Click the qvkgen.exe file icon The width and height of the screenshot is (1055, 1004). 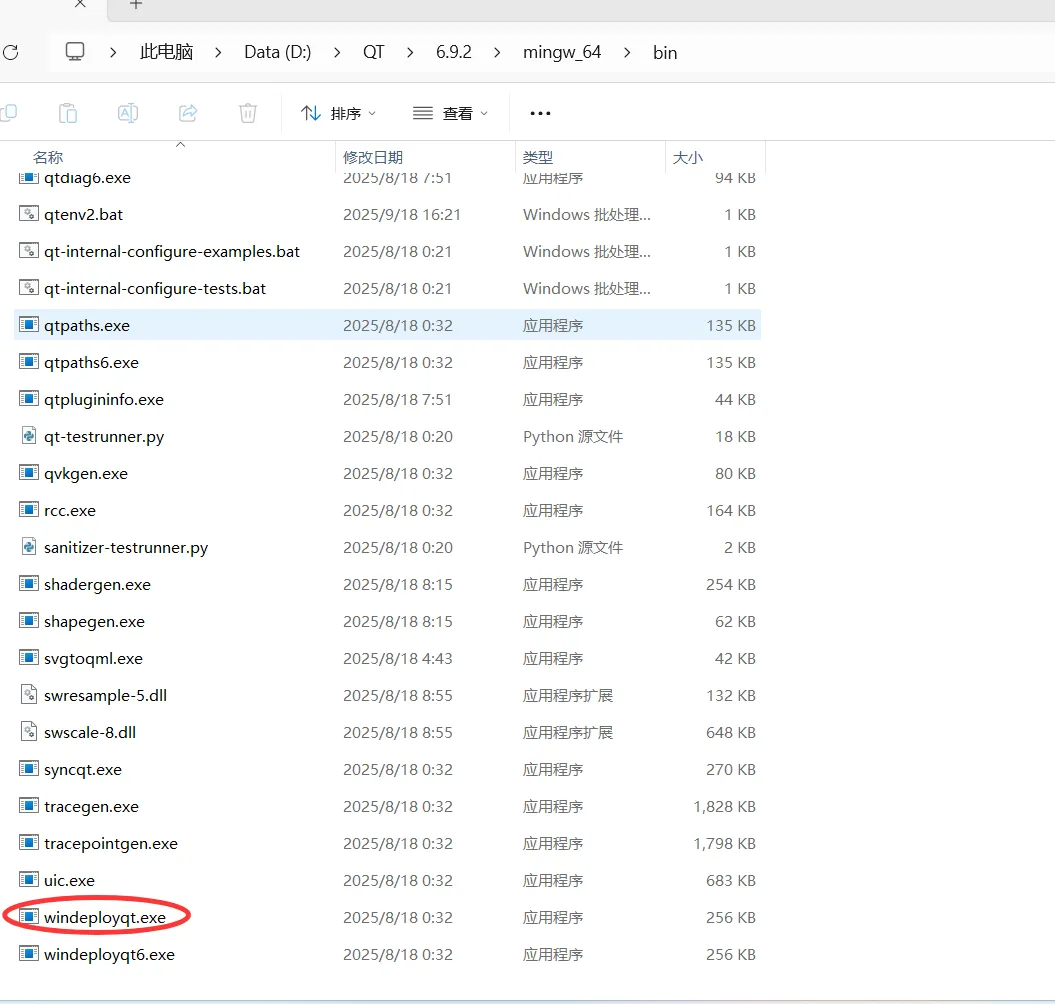click(x=28, y=473)
